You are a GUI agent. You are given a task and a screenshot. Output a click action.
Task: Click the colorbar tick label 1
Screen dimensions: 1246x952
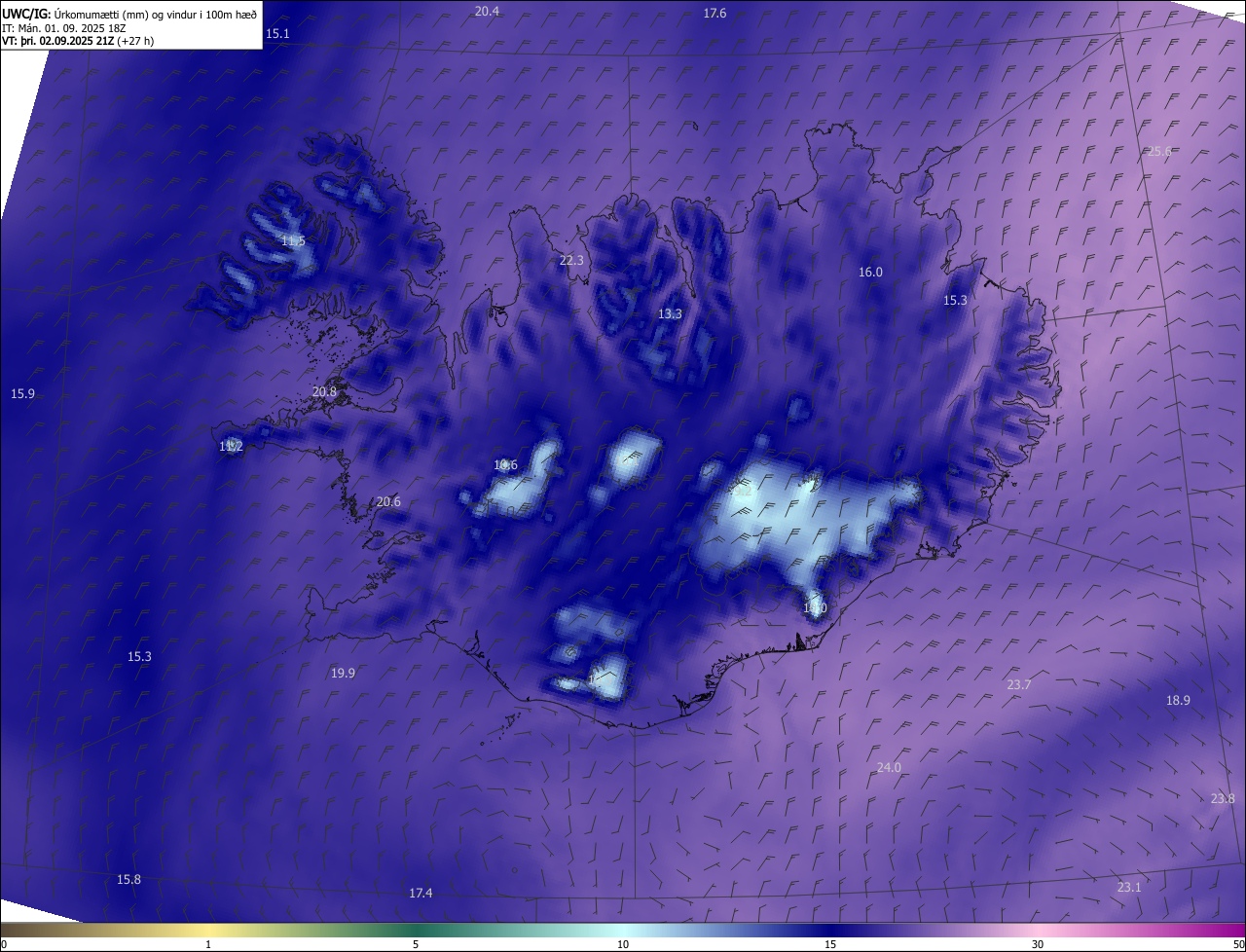click(x=208, y=944)
